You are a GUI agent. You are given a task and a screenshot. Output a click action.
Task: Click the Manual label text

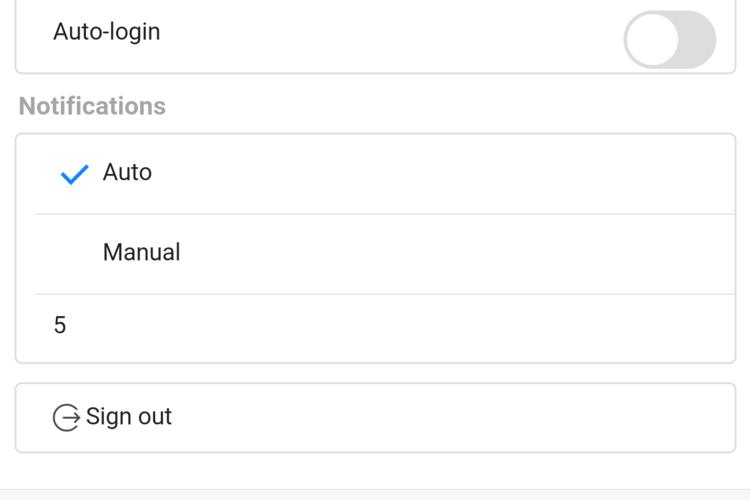click(x=142, y=252)
